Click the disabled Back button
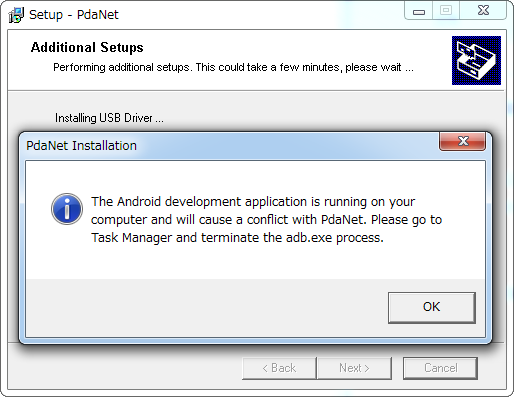Viewport: 514px width, 397px height. [279, 368]
